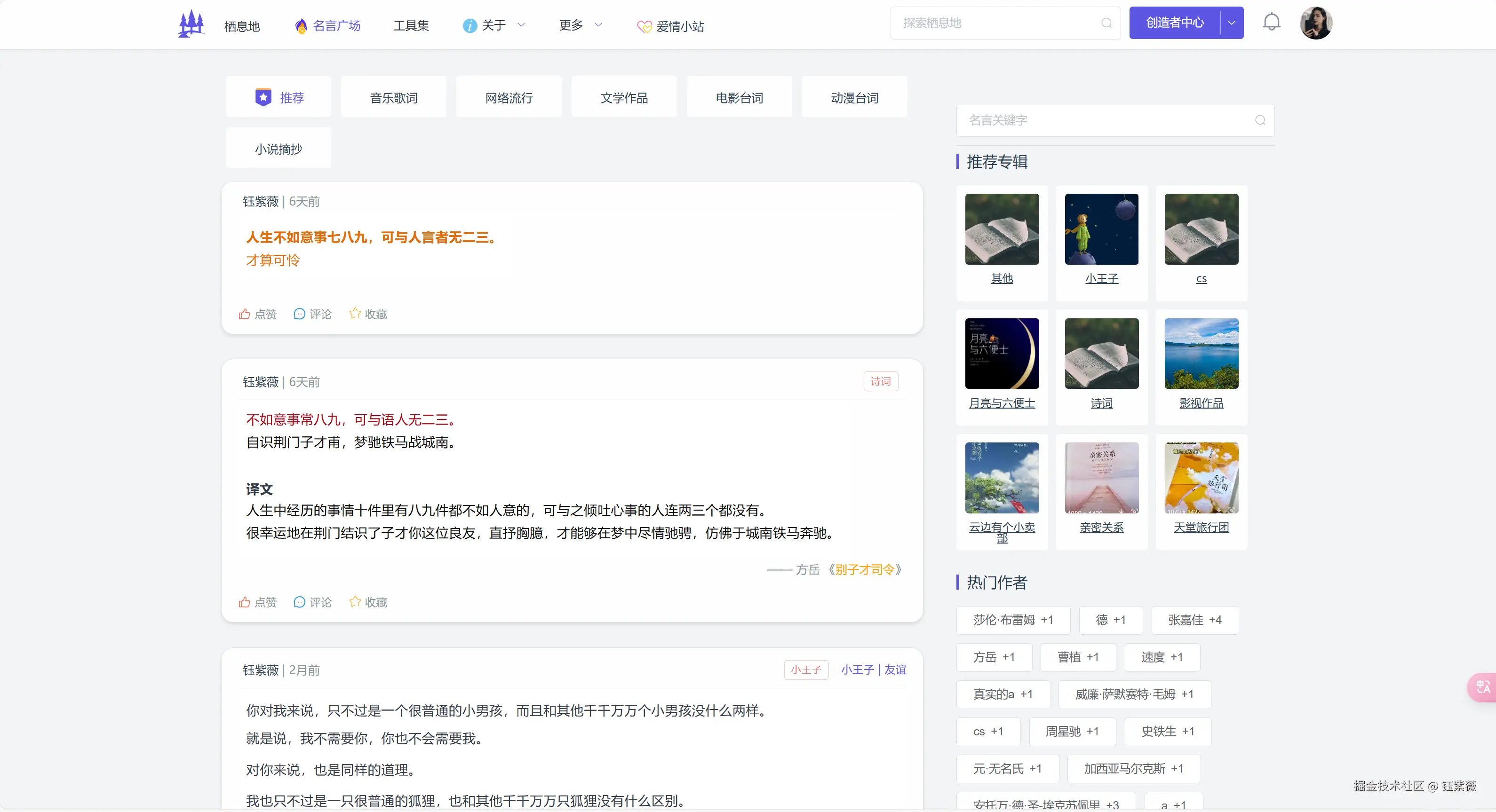Image resolution: width=1496 pixels, height=812 pixels.
Task: Favorite the second post using the 收藏 star icon
Action: point(354,602)
